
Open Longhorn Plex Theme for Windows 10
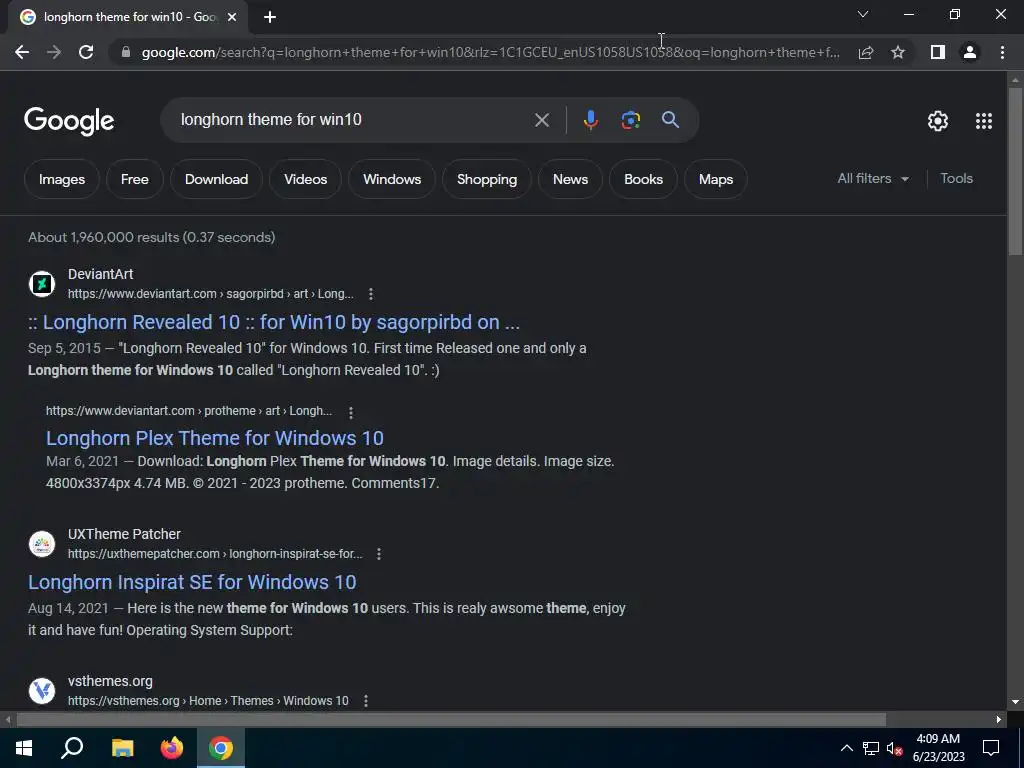pos(215,438)
